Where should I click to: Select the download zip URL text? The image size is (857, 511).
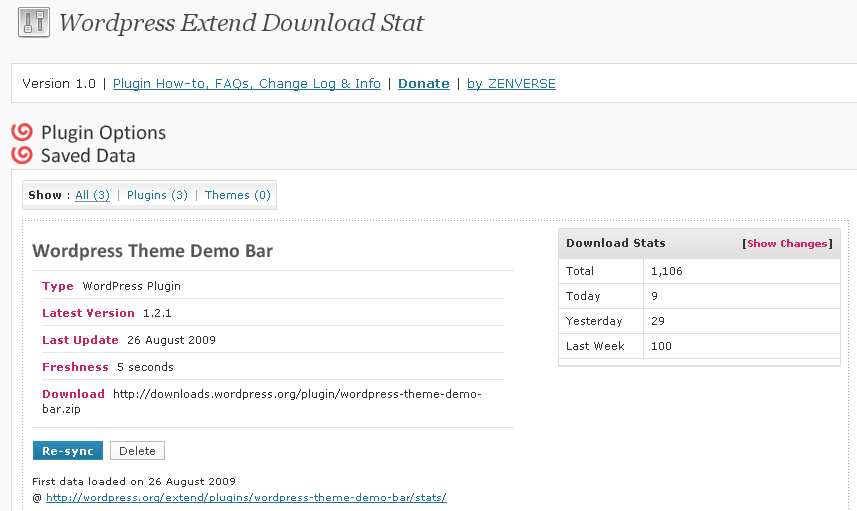(262, 401)
